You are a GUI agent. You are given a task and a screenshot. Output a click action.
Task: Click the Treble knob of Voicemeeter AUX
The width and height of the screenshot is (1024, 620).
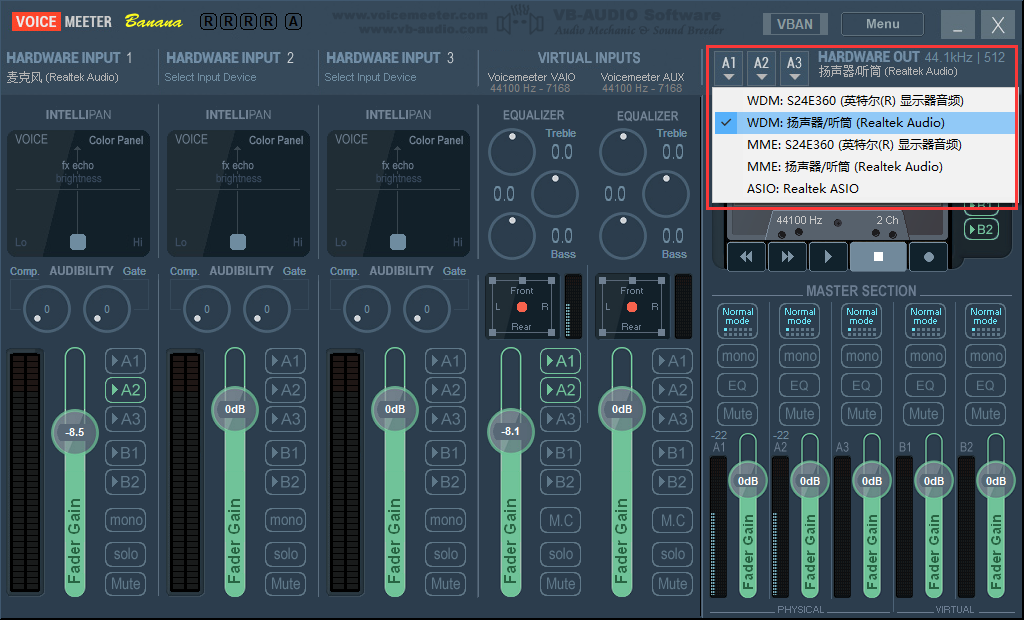tap(623, 152)
